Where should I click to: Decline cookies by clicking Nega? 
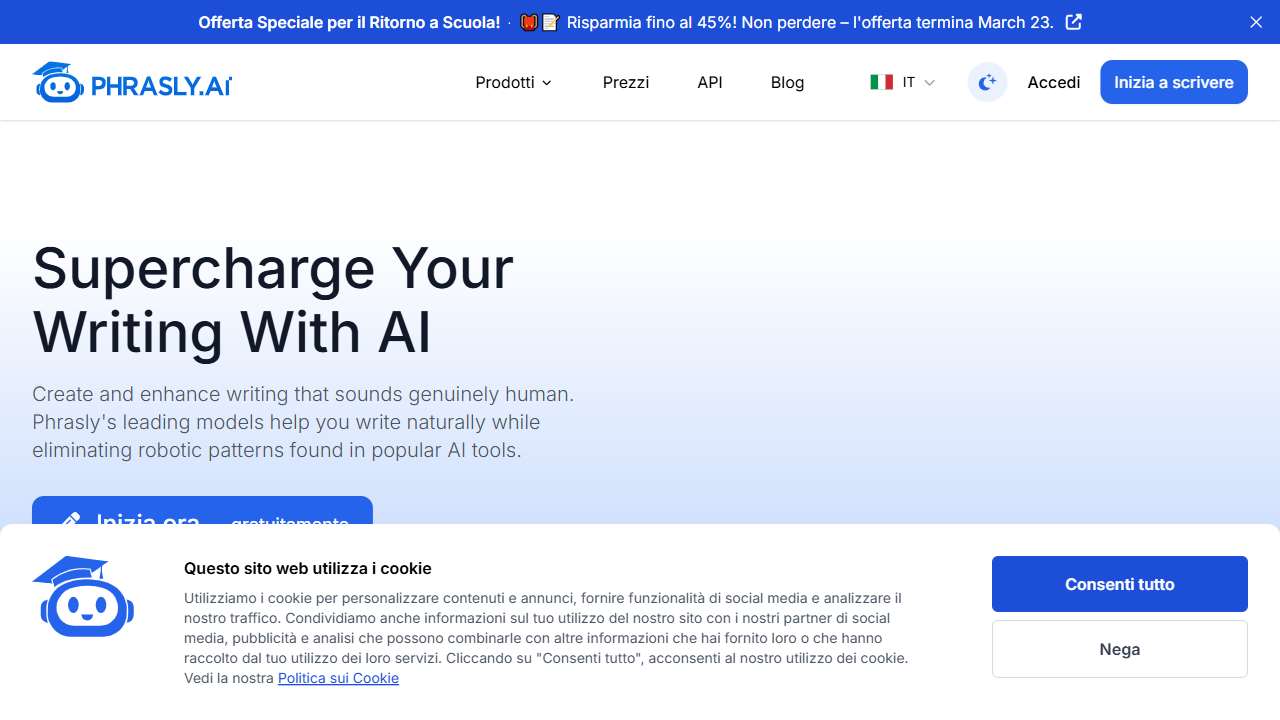click(x=1119, y=649)
